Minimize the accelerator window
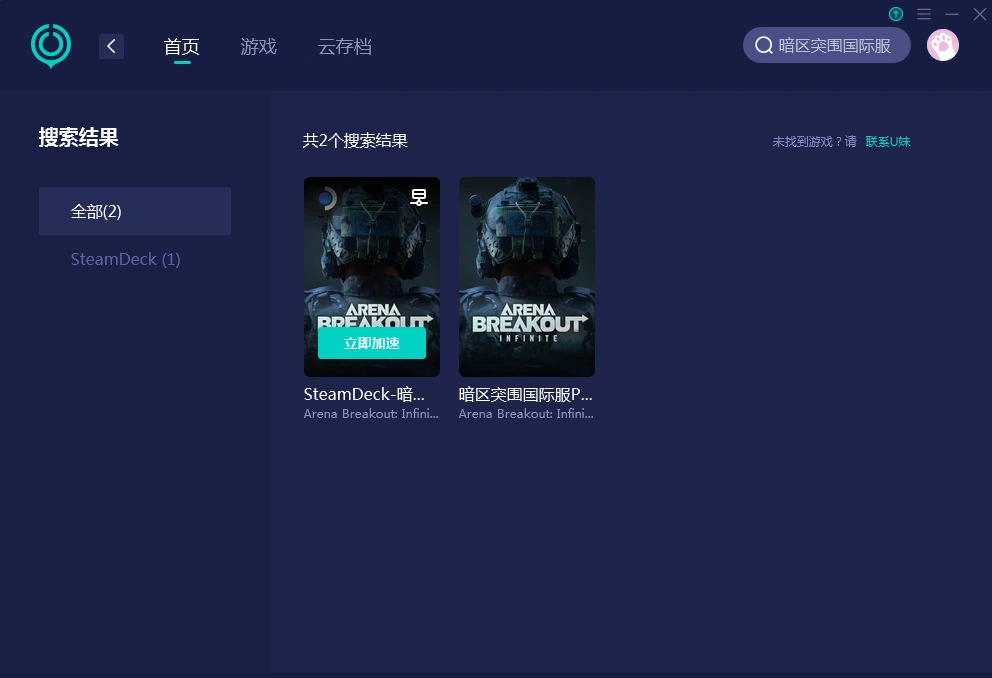Viewport: 992px width, 678px height. pos(952,14)
